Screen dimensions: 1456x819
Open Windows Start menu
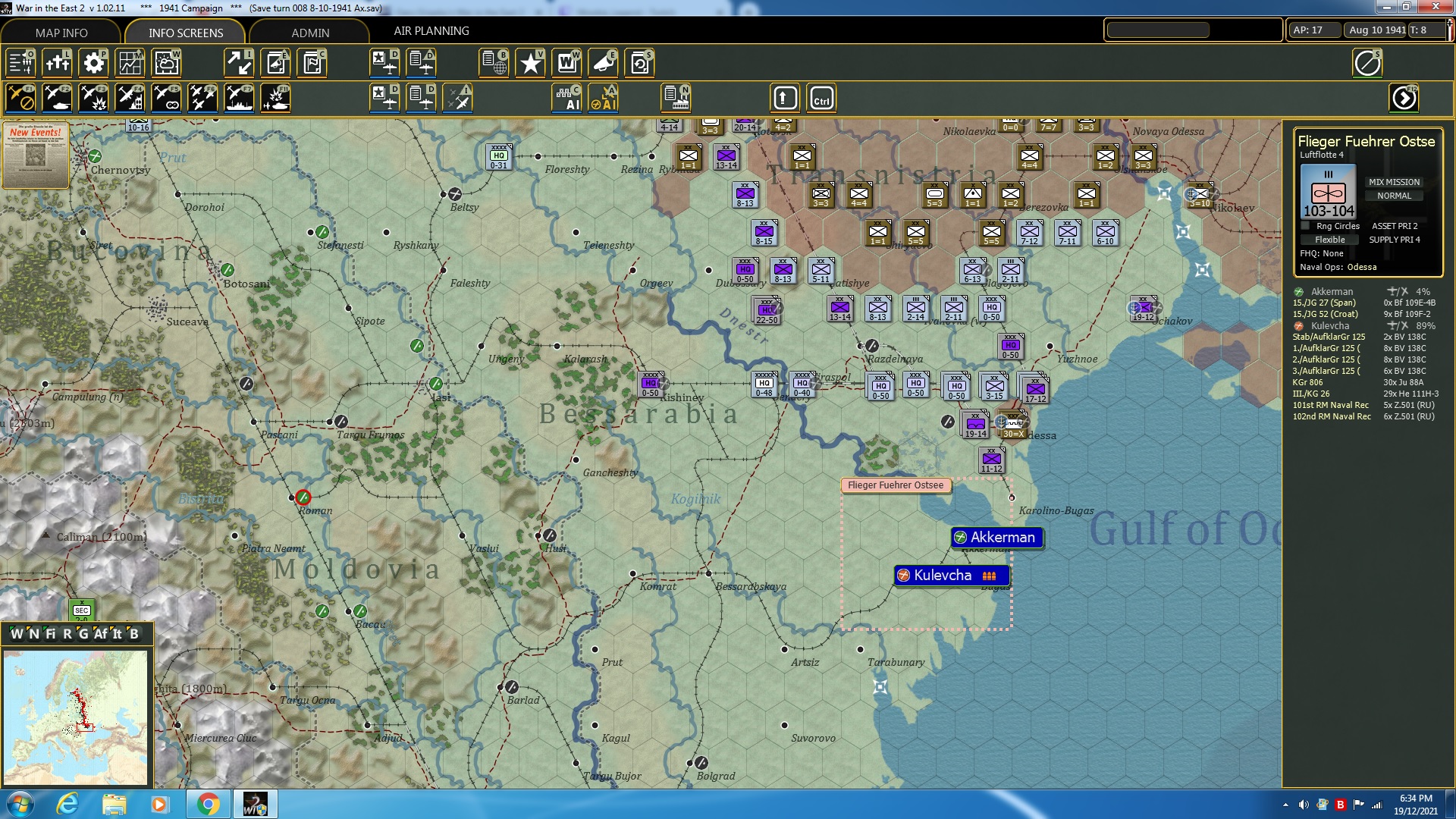(x=19, y=804)
